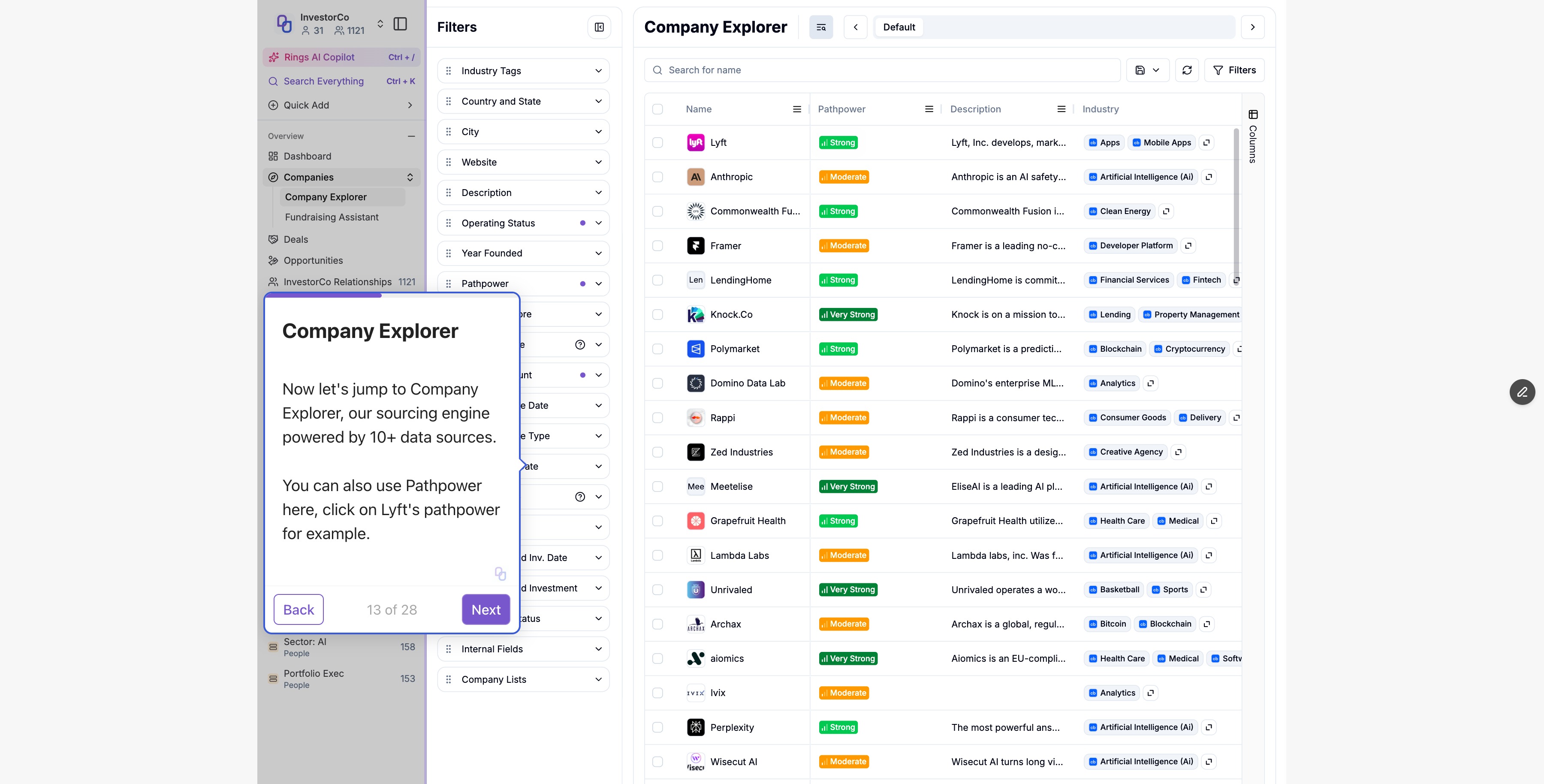Select the Default view tab

tap(899, 27)
